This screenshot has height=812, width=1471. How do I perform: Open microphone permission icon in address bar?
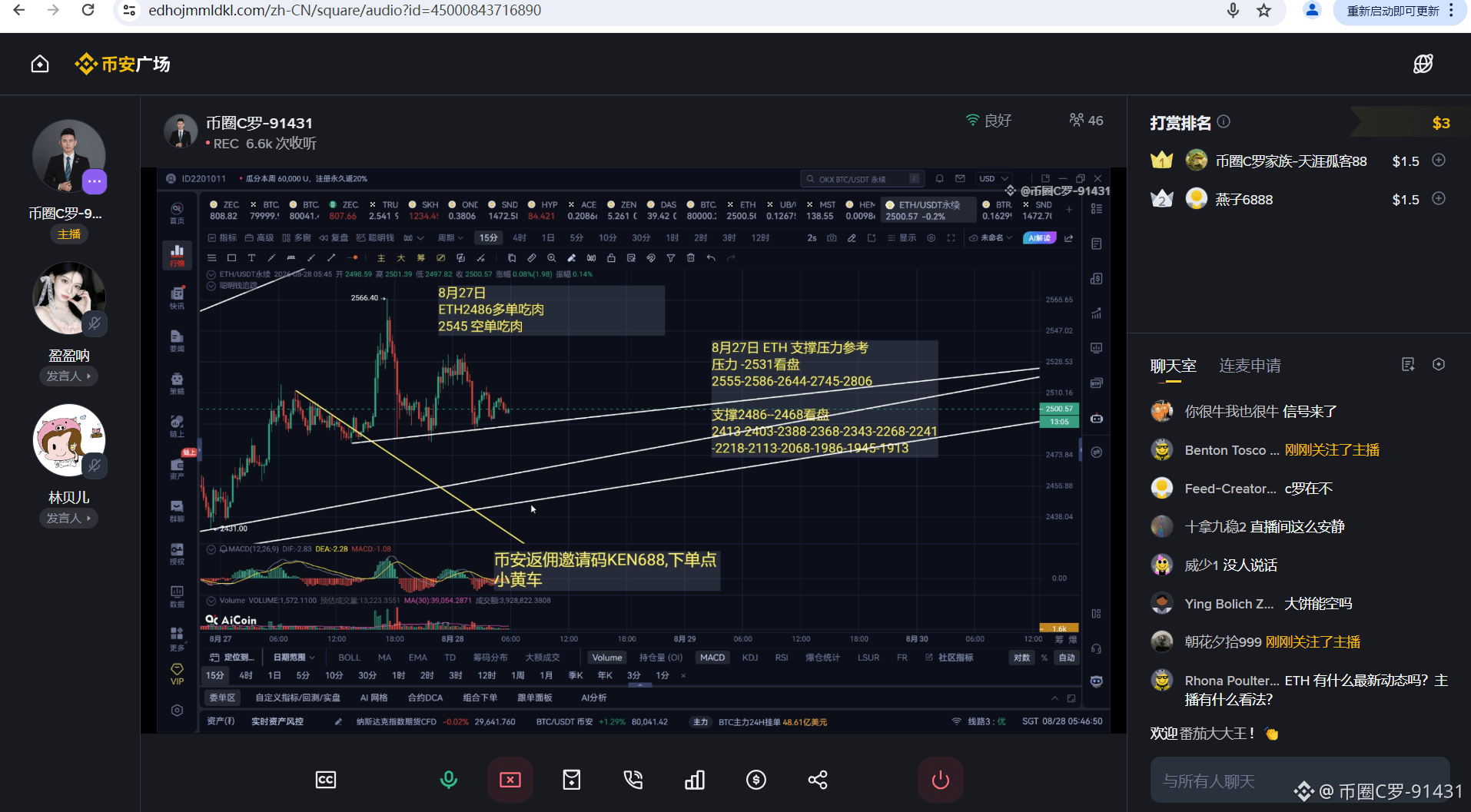1233,10
